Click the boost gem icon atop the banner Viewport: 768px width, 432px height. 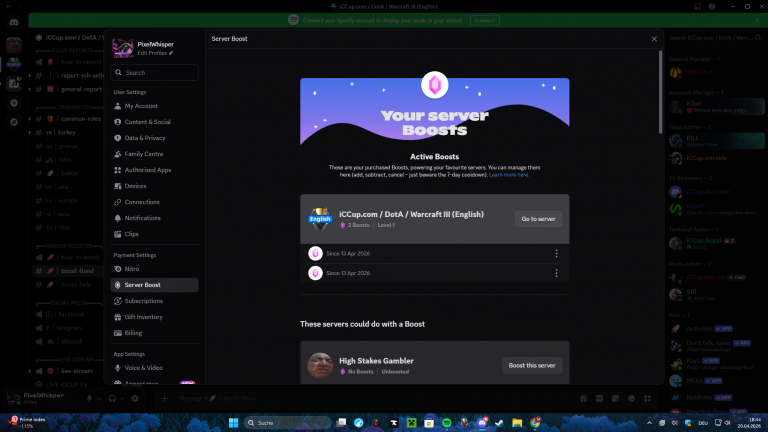pyautogui.click(x=434, y=85)
